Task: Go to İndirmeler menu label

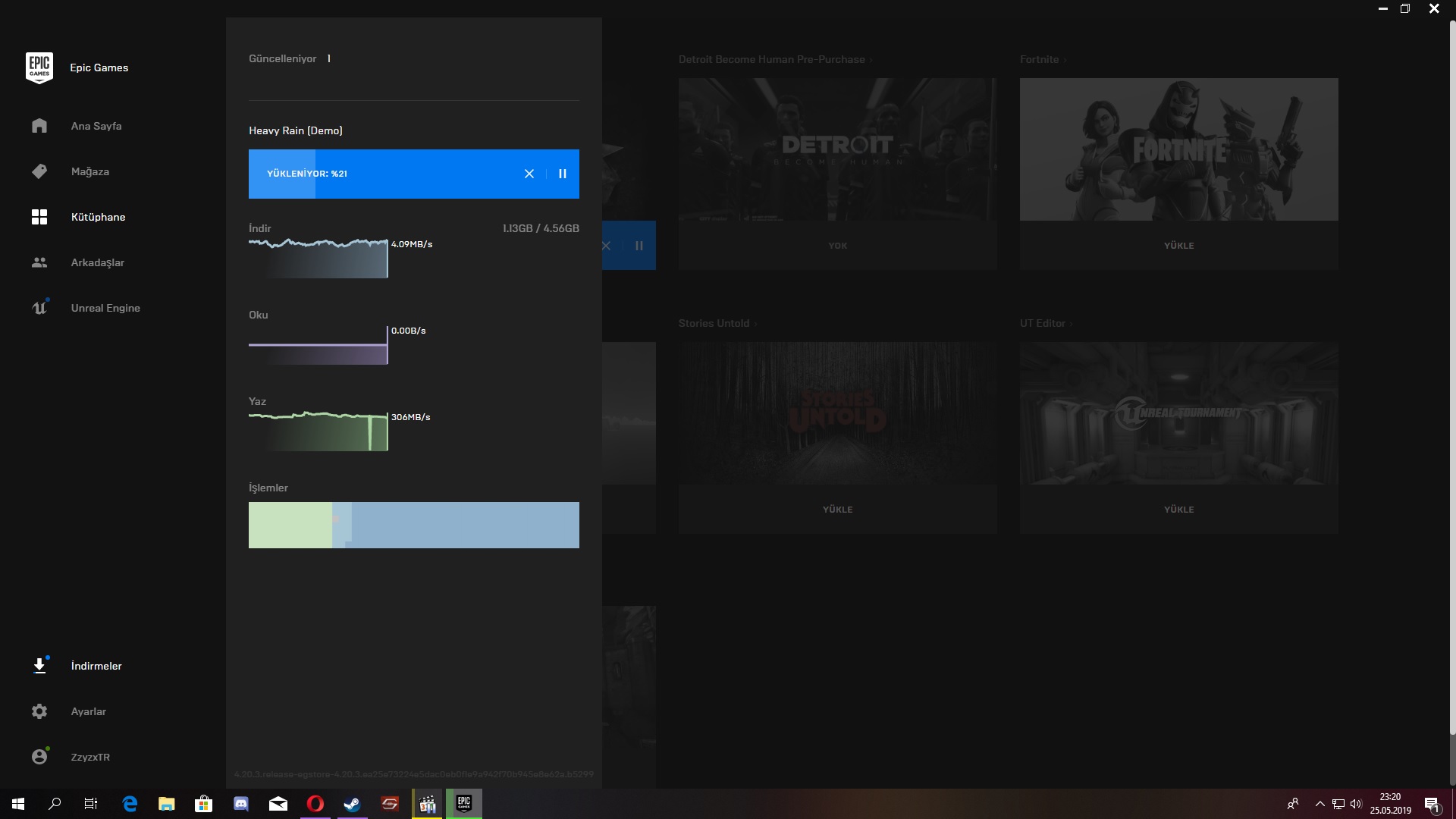Action: pyautogui.click(x=96, y=666)
